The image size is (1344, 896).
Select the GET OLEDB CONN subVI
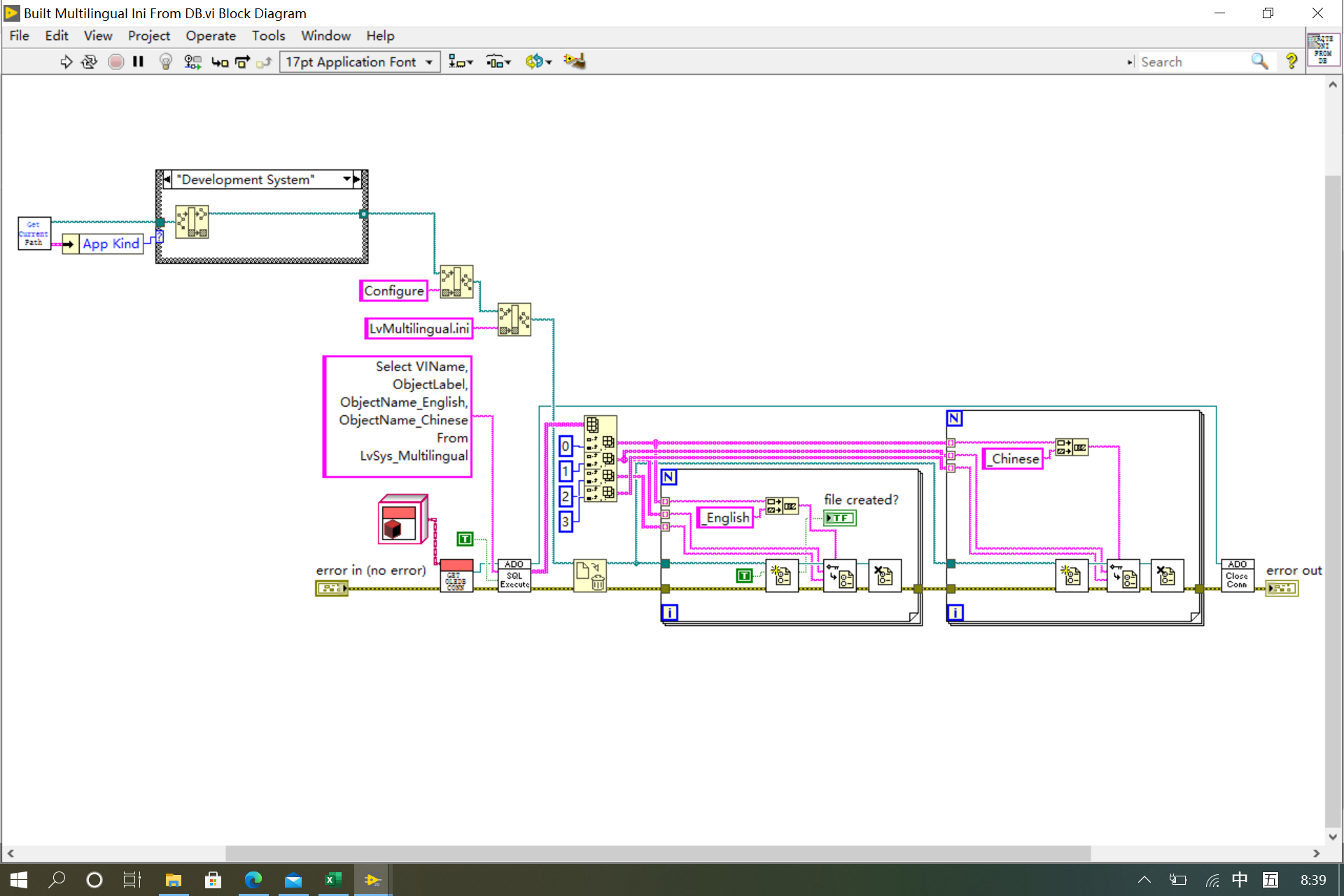pos(457,575)
